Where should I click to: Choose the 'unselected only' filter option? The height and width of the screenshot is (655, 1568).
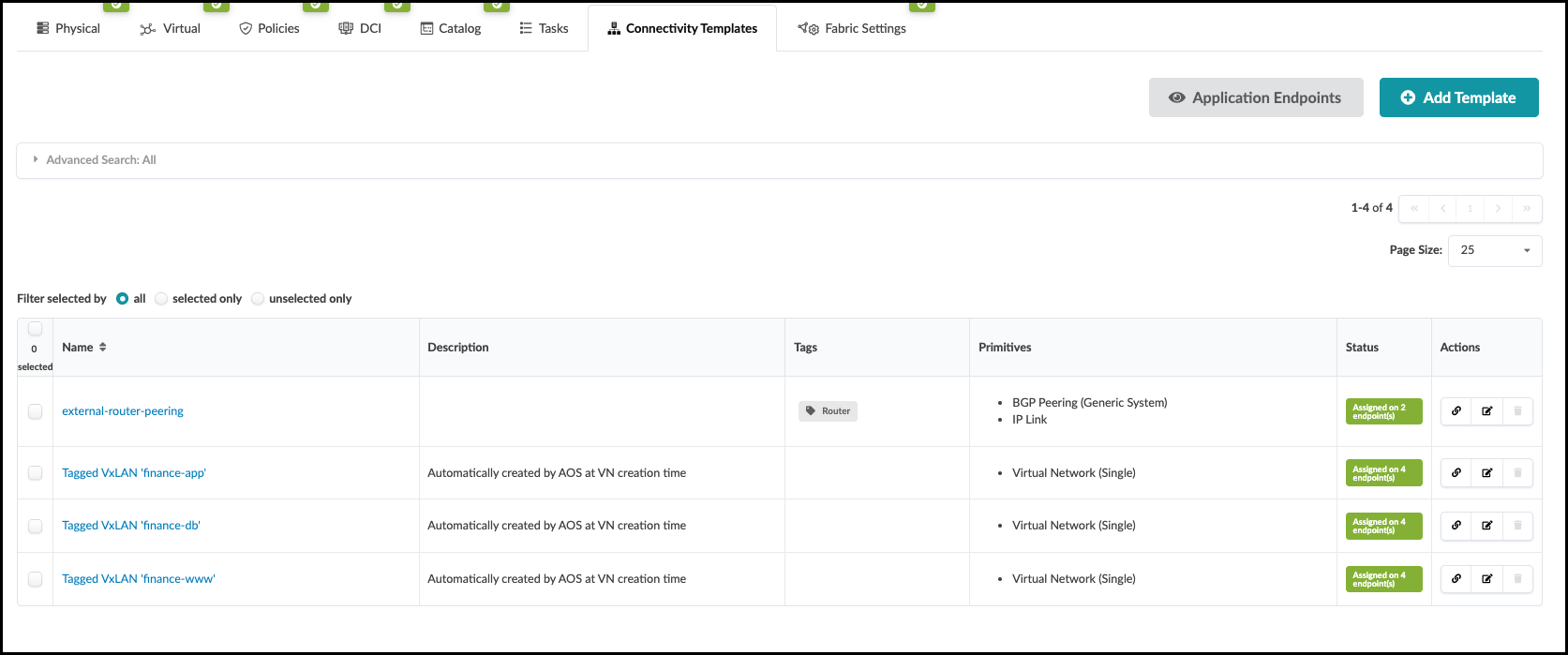pos(258,299)
